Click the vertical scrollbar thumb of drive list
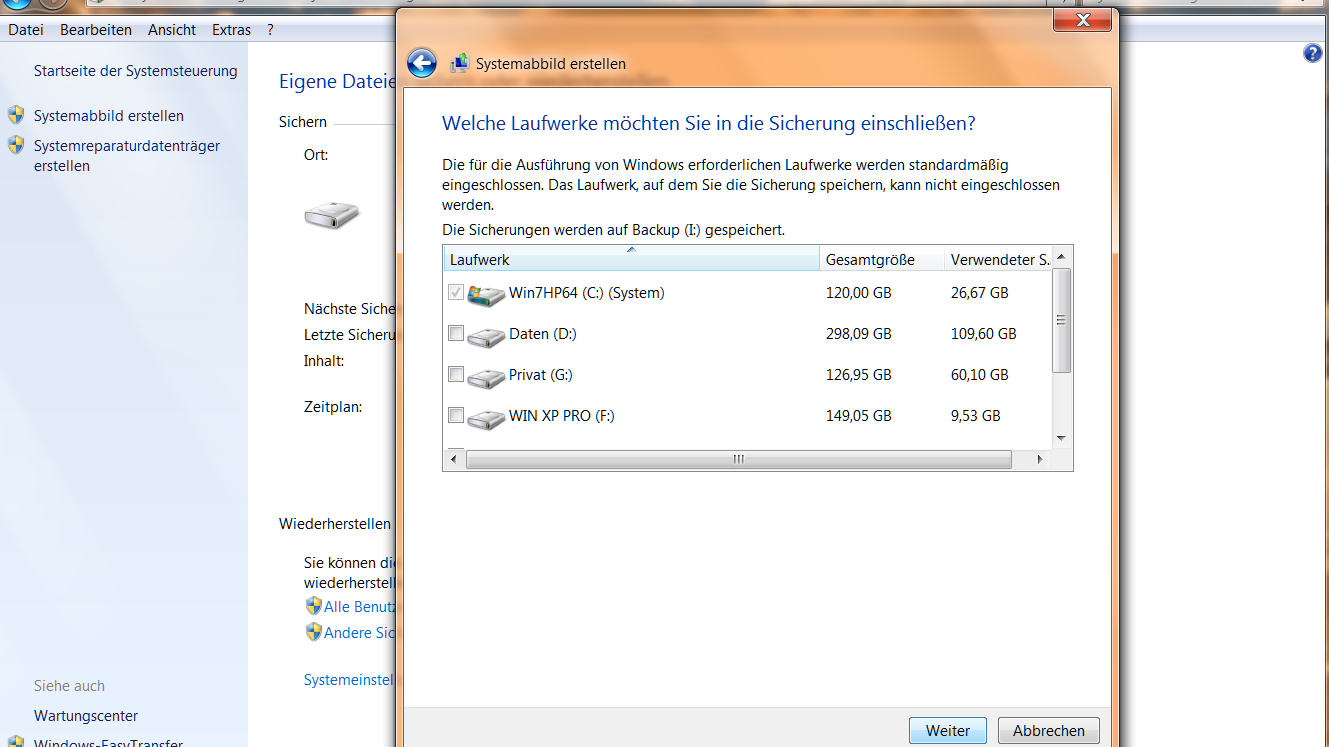The height and width of the screenshot is (747, 1329). (1062, 321)
